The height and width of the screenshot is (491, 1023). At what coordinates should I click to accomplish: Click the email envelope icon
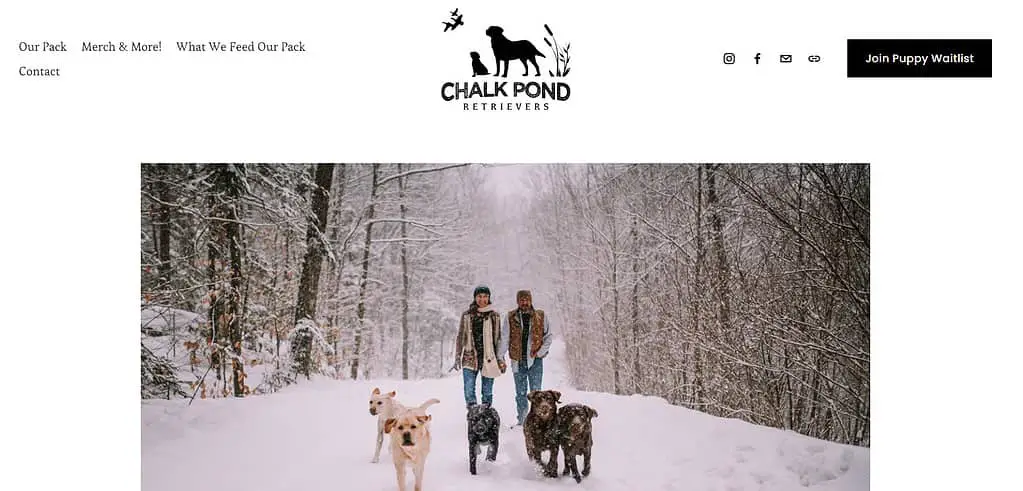(786, 59)
